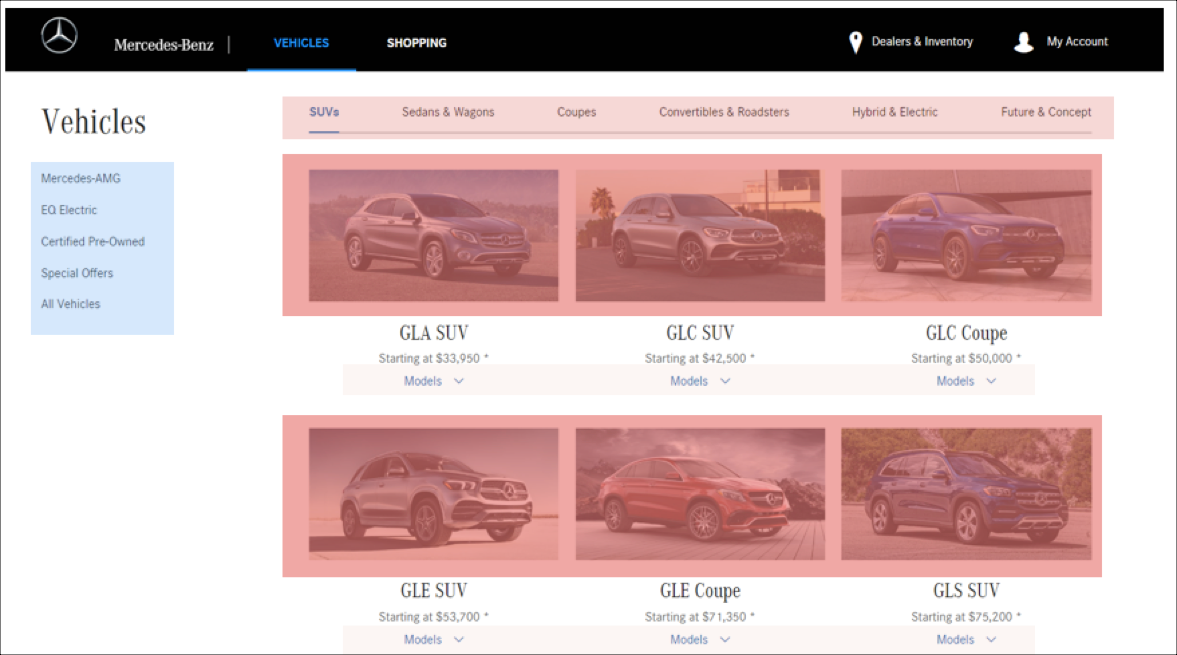Viewport: 1177px width, 655px height.
Task: Expand Models dropdown under GLA SUV
Action: tap(434, 381)
